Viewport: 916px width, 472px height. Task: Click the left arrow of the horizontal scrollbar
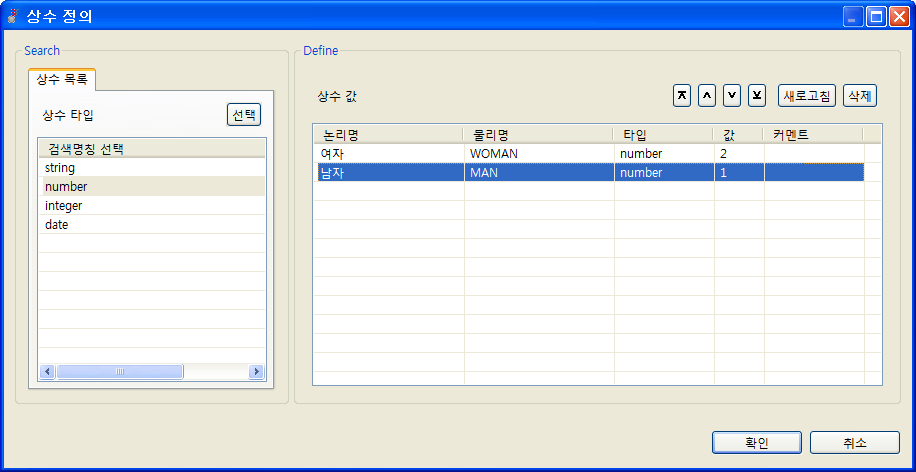(48, 372)
